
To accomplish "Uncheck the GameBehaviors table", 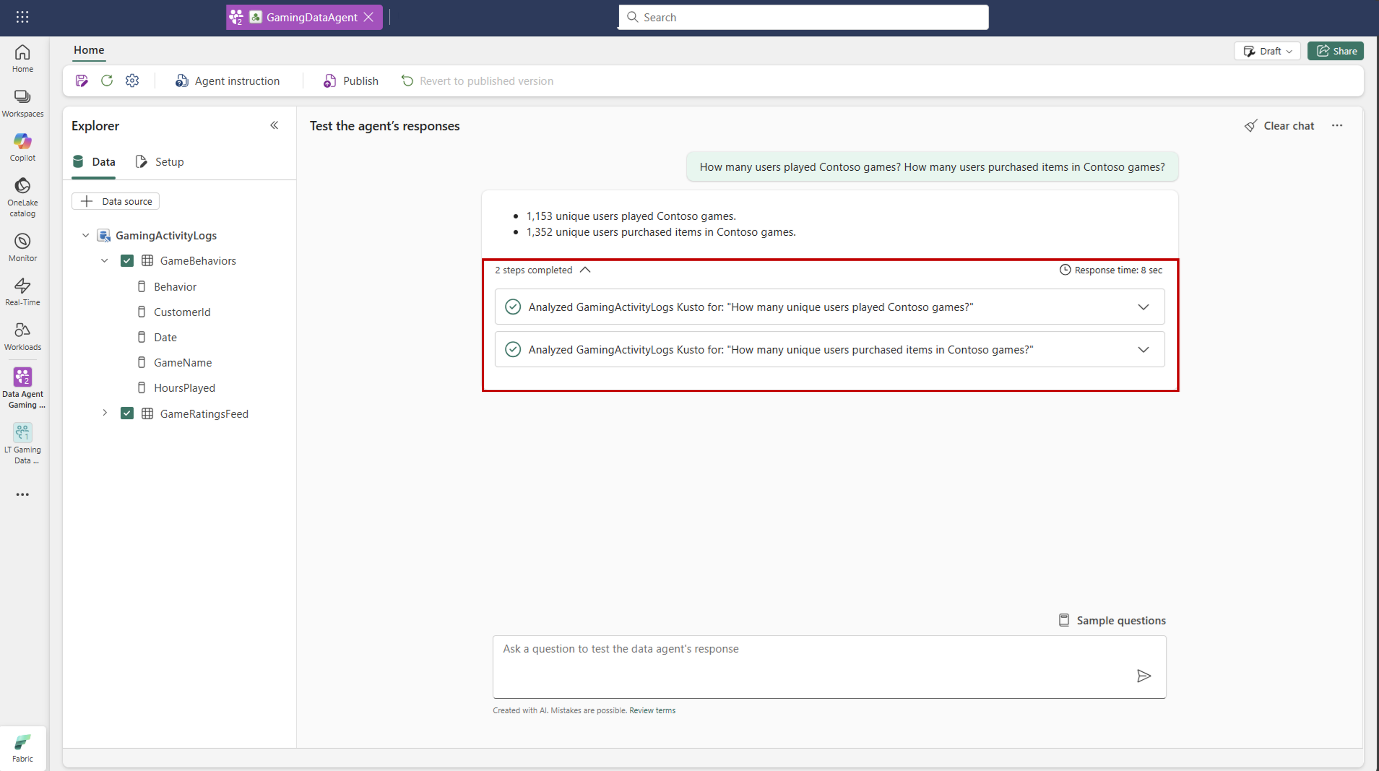I will coord(127,260).
